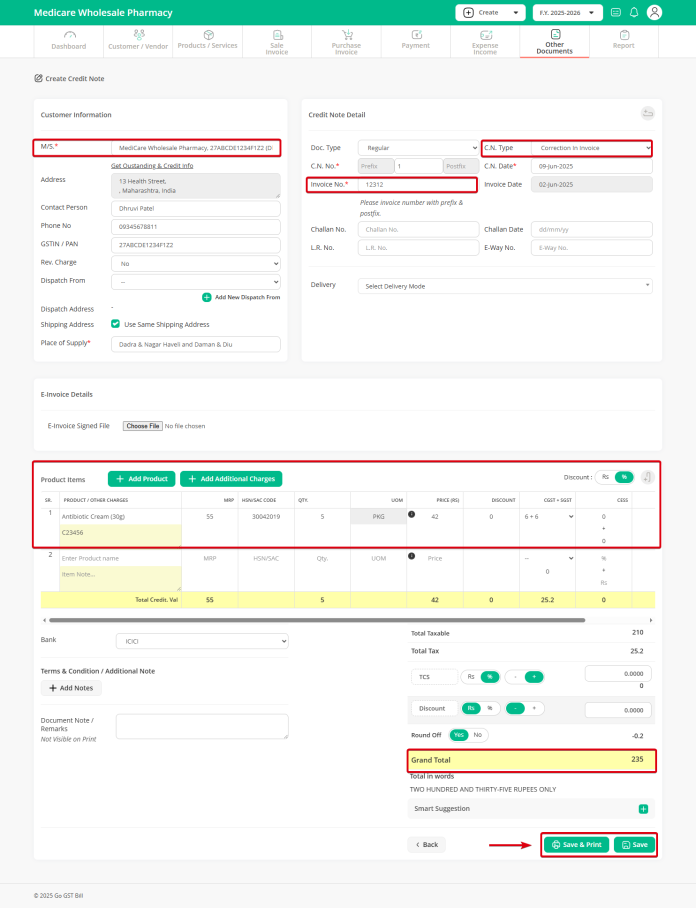
Task: Open the Bank ICICI dropdown
Action: 201,640
